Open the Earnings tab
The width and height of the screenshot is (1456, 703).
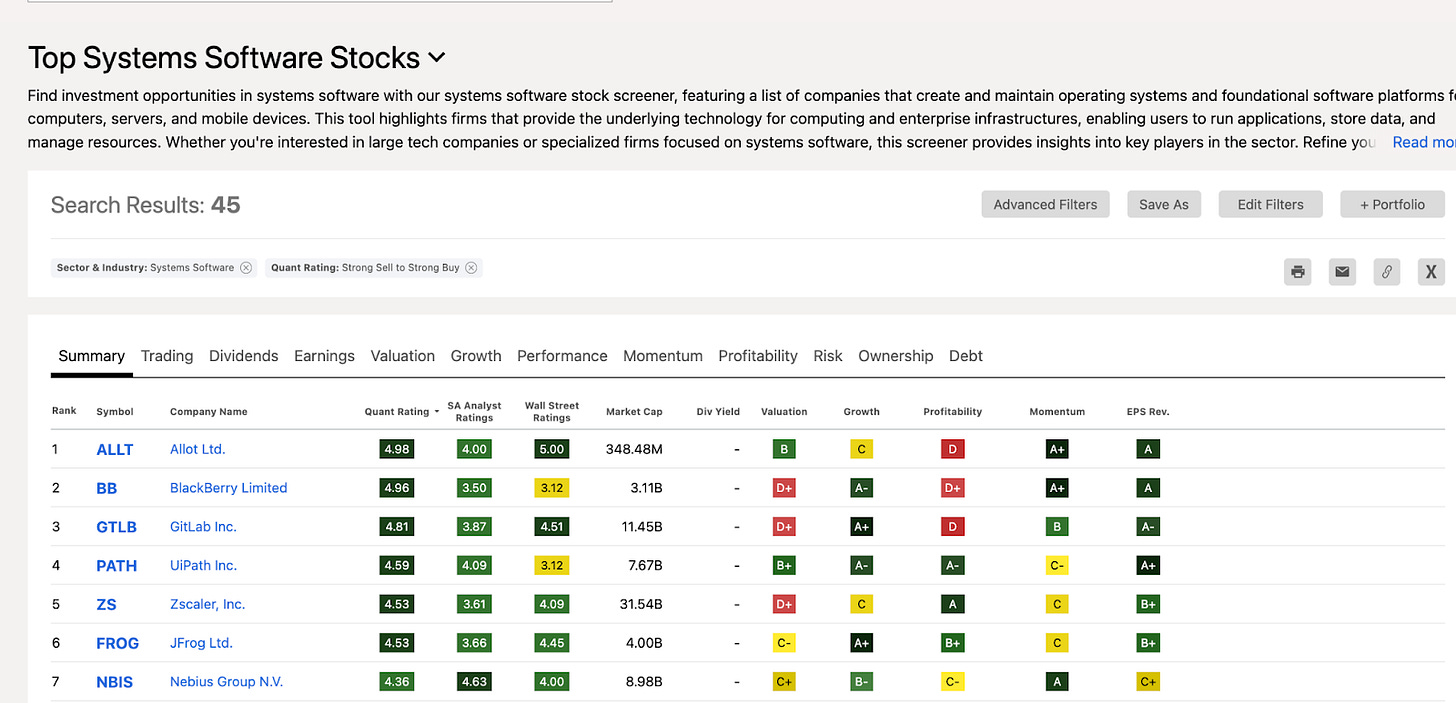tap(324, 356)
